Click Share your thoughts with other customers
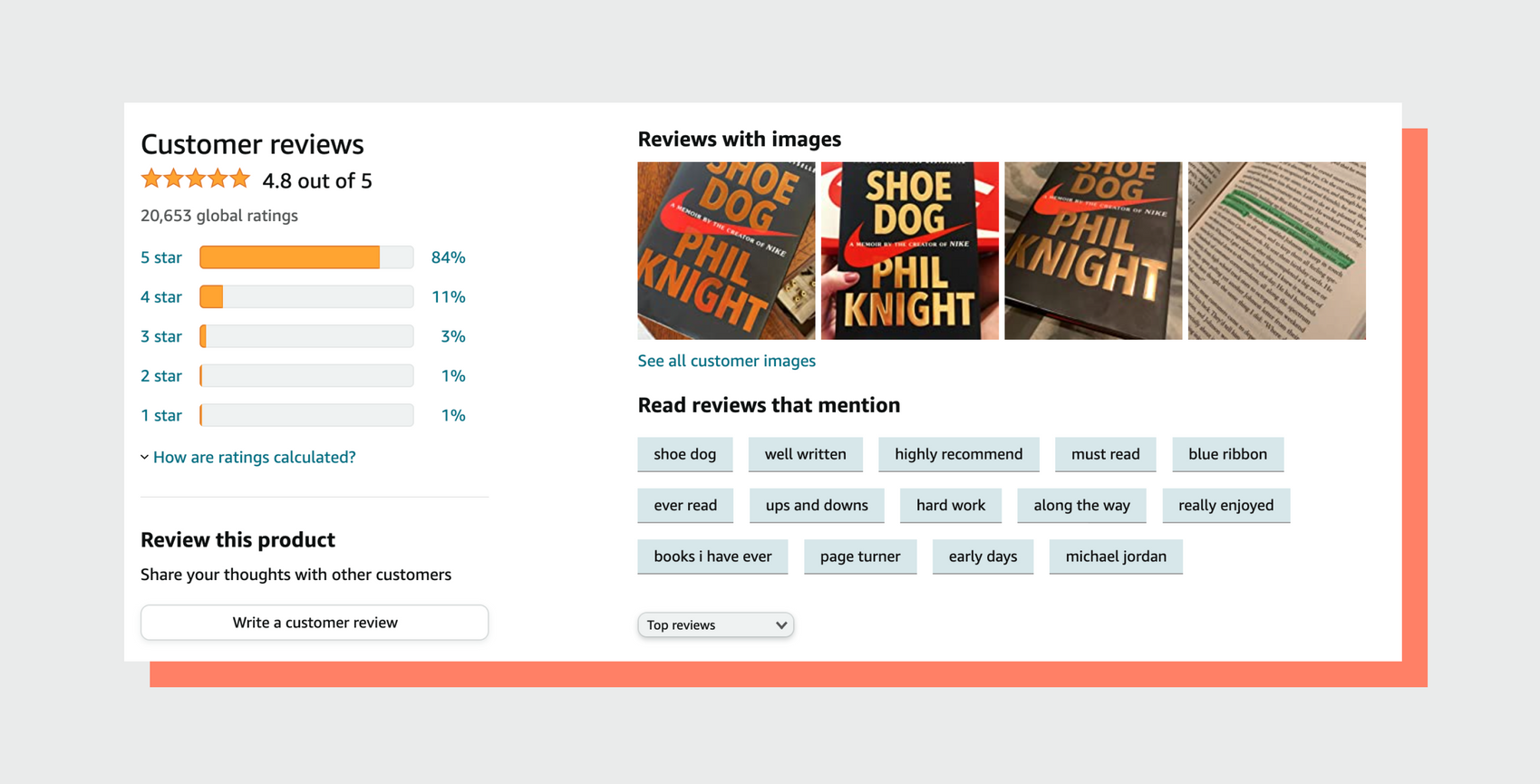 coord(295,575)
